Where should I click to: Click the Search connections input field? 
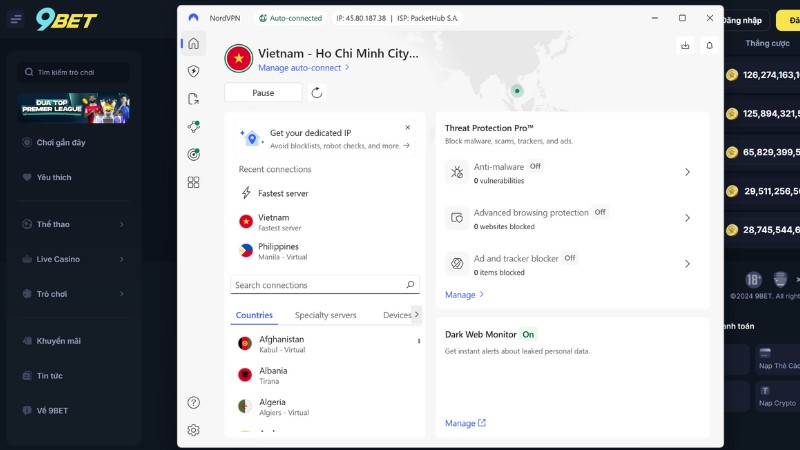tap(318, 285)
